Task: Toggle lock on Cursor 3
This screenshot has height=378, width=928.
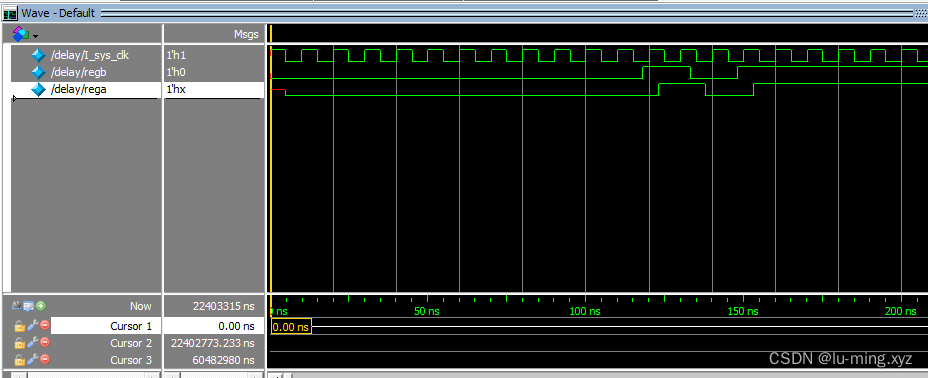Action: pos(20,360)
